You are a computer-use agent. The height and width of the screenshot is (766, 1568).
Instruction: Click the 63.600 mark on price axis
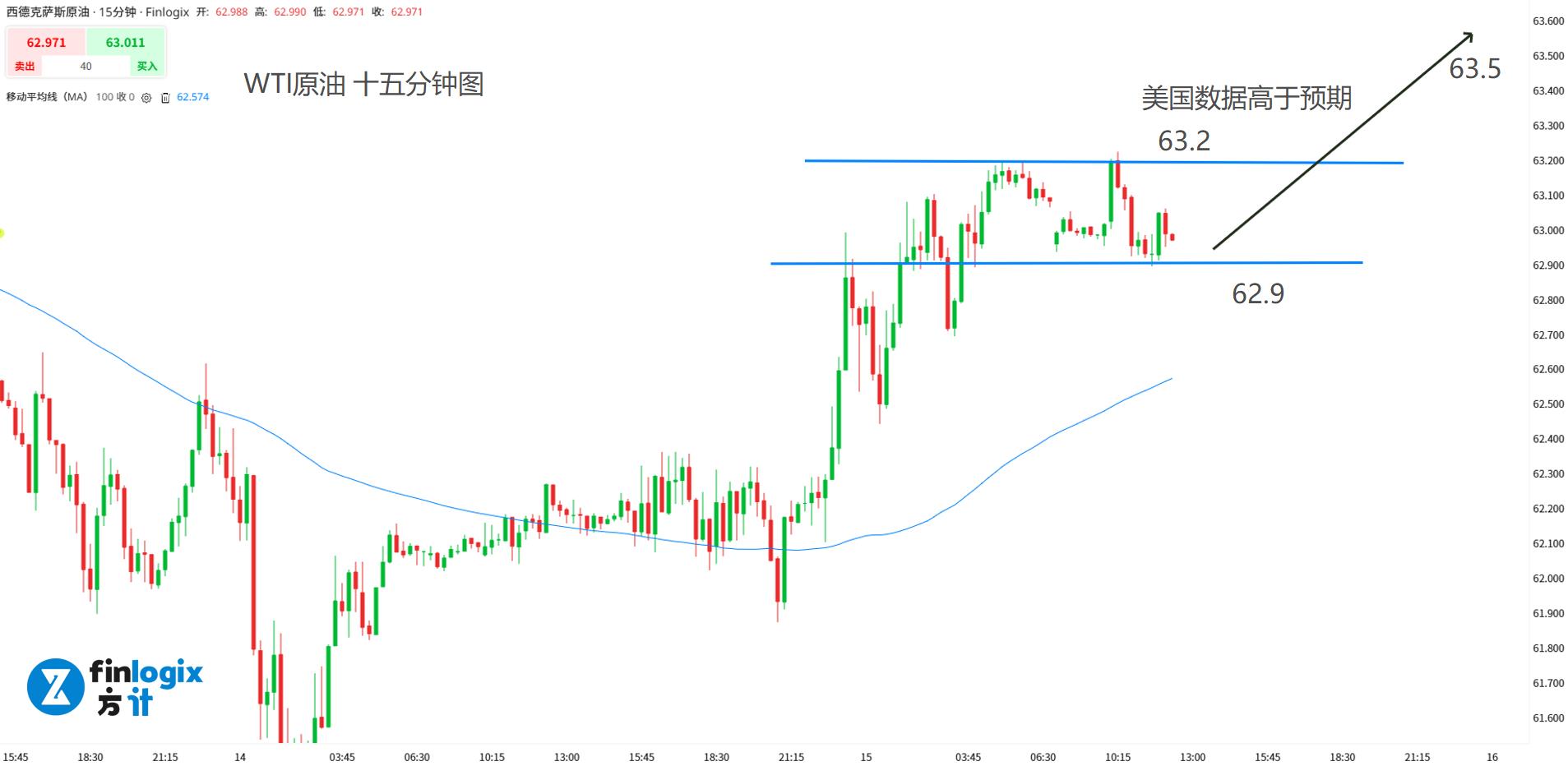(1547, 21)
